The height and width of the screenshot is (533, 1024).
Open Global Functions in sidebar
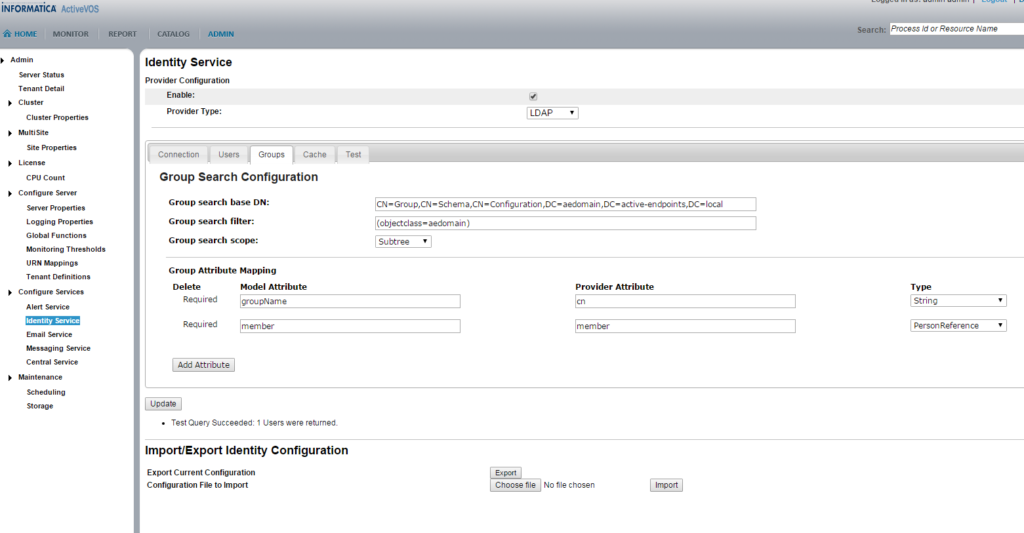point(56,236)
